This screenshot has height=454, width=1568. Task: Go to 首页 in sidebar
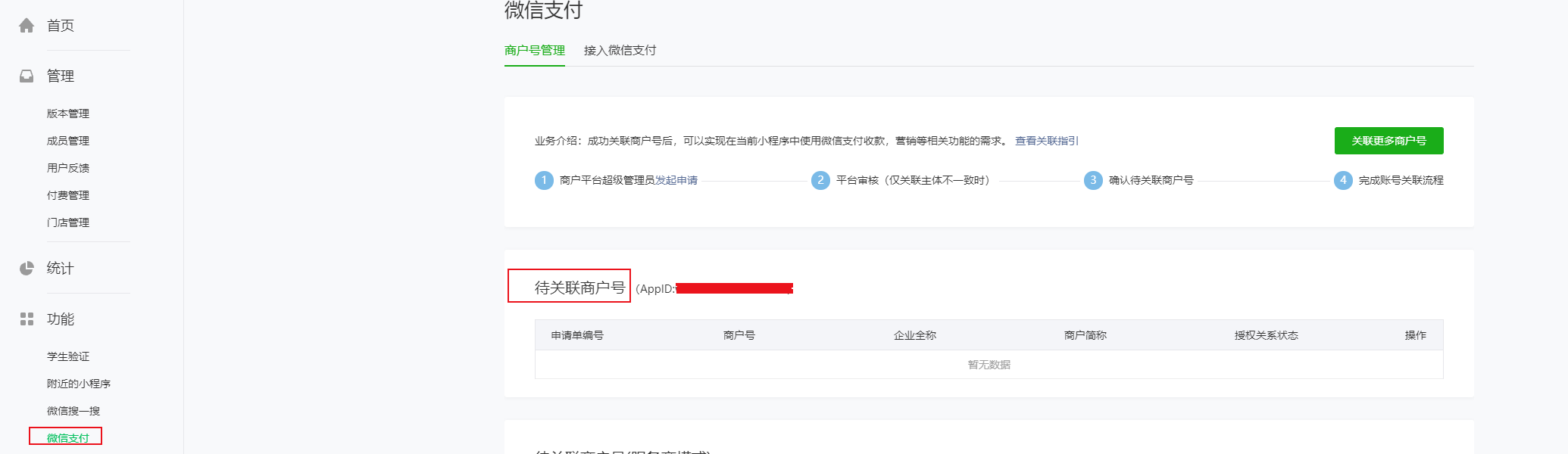(x=61, y=26)
